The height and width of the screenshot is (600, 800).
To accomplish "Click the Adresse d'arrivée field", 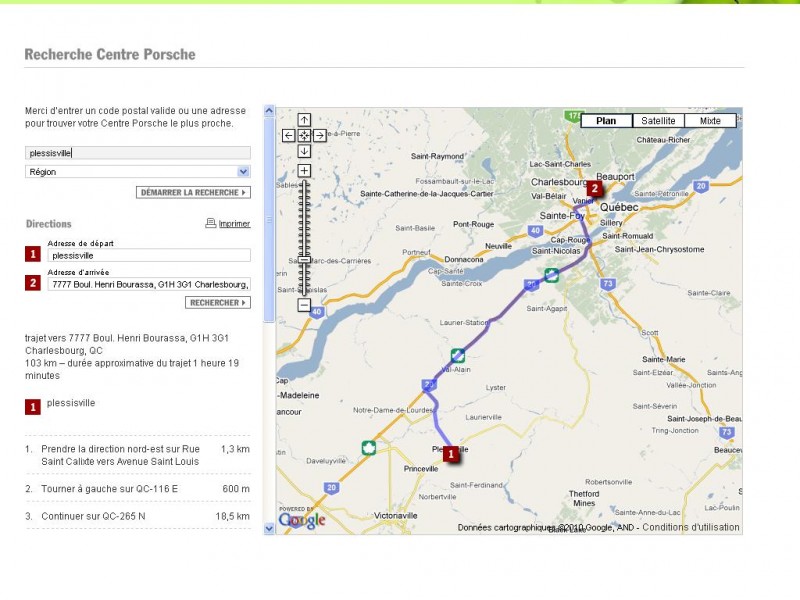I will [x=149, y=284].
